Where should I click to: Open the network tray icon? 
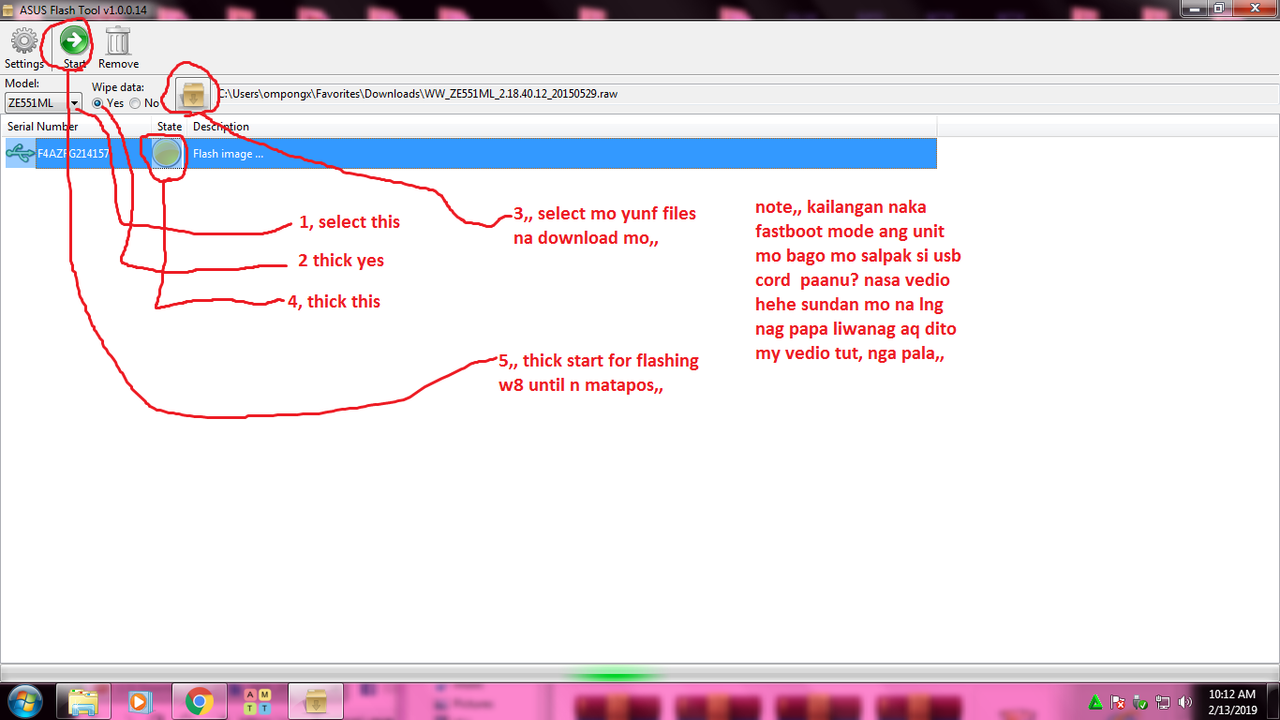pos(1163,702)
